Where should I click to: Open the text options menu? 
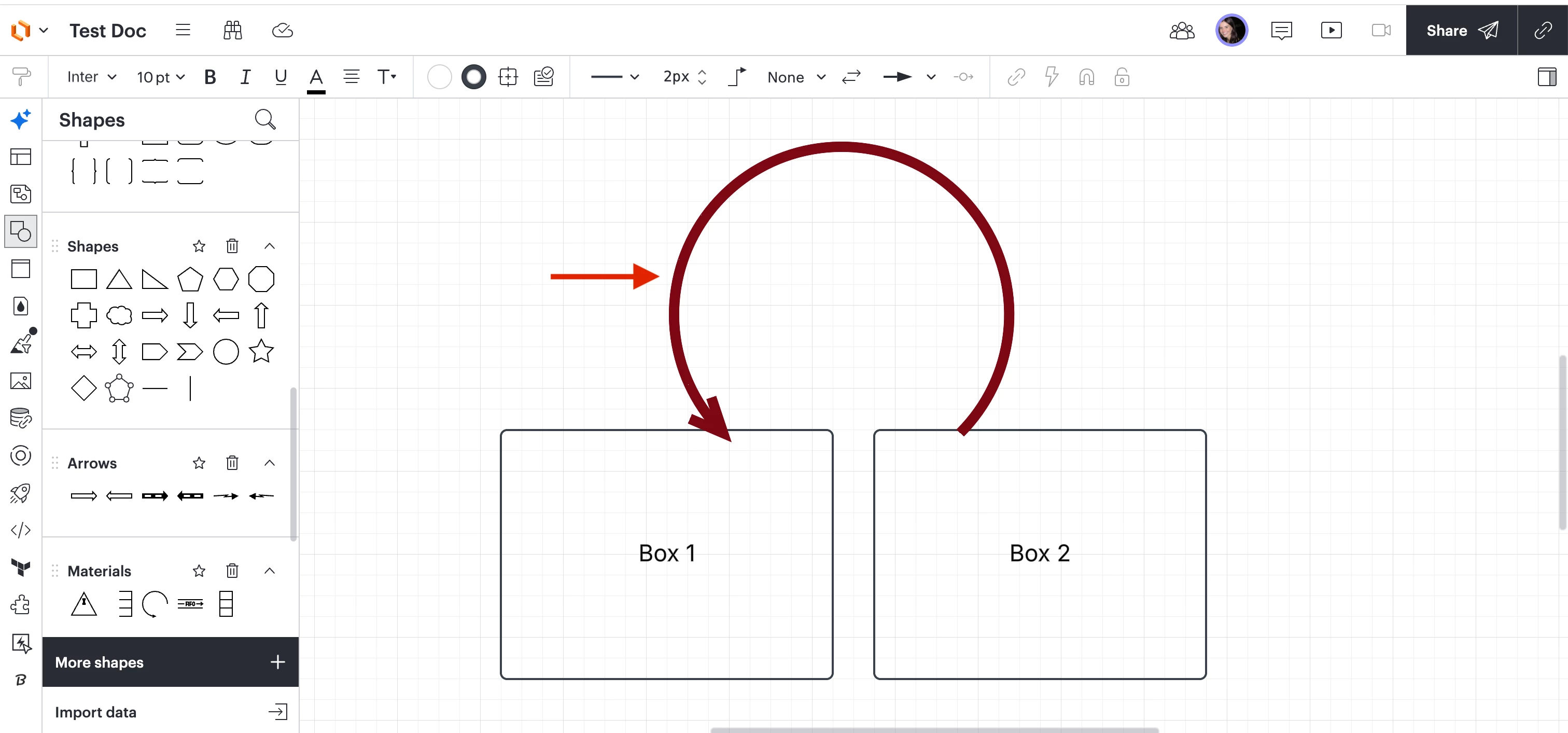tap(387, 77)
